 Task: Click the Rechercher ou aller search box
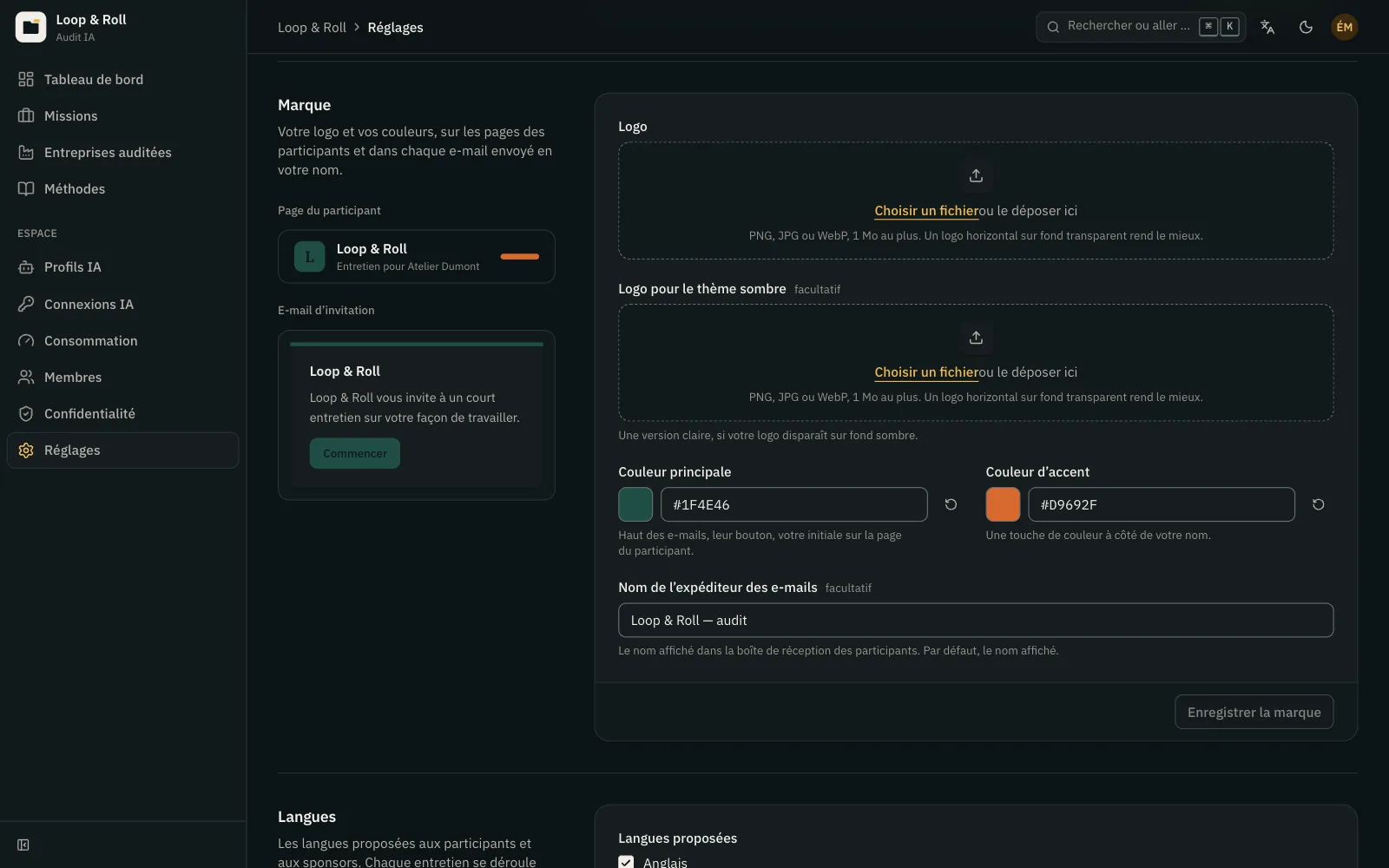coord(1141,27)
